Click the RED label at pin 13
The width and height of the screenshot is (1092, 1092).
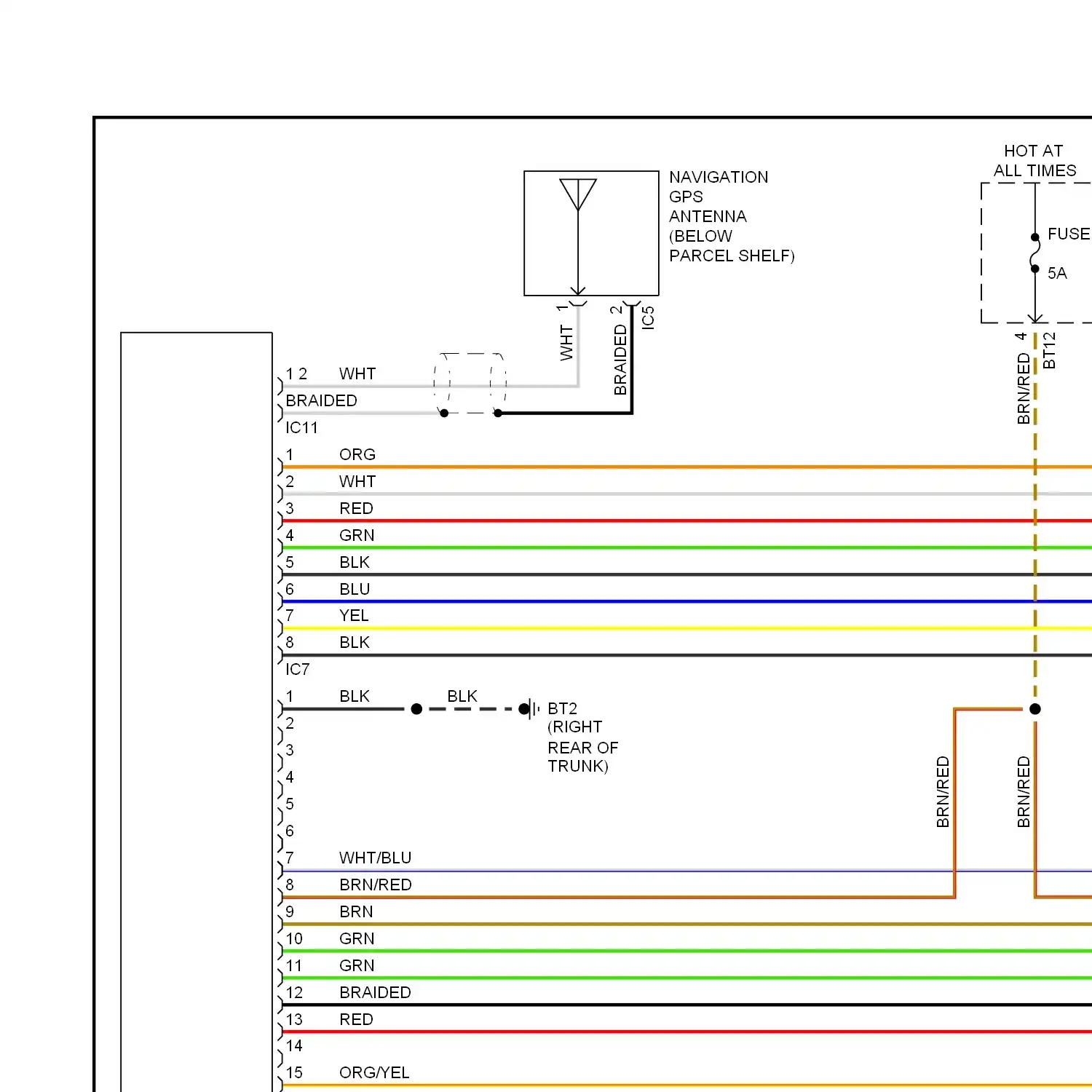pos(356,1019)
